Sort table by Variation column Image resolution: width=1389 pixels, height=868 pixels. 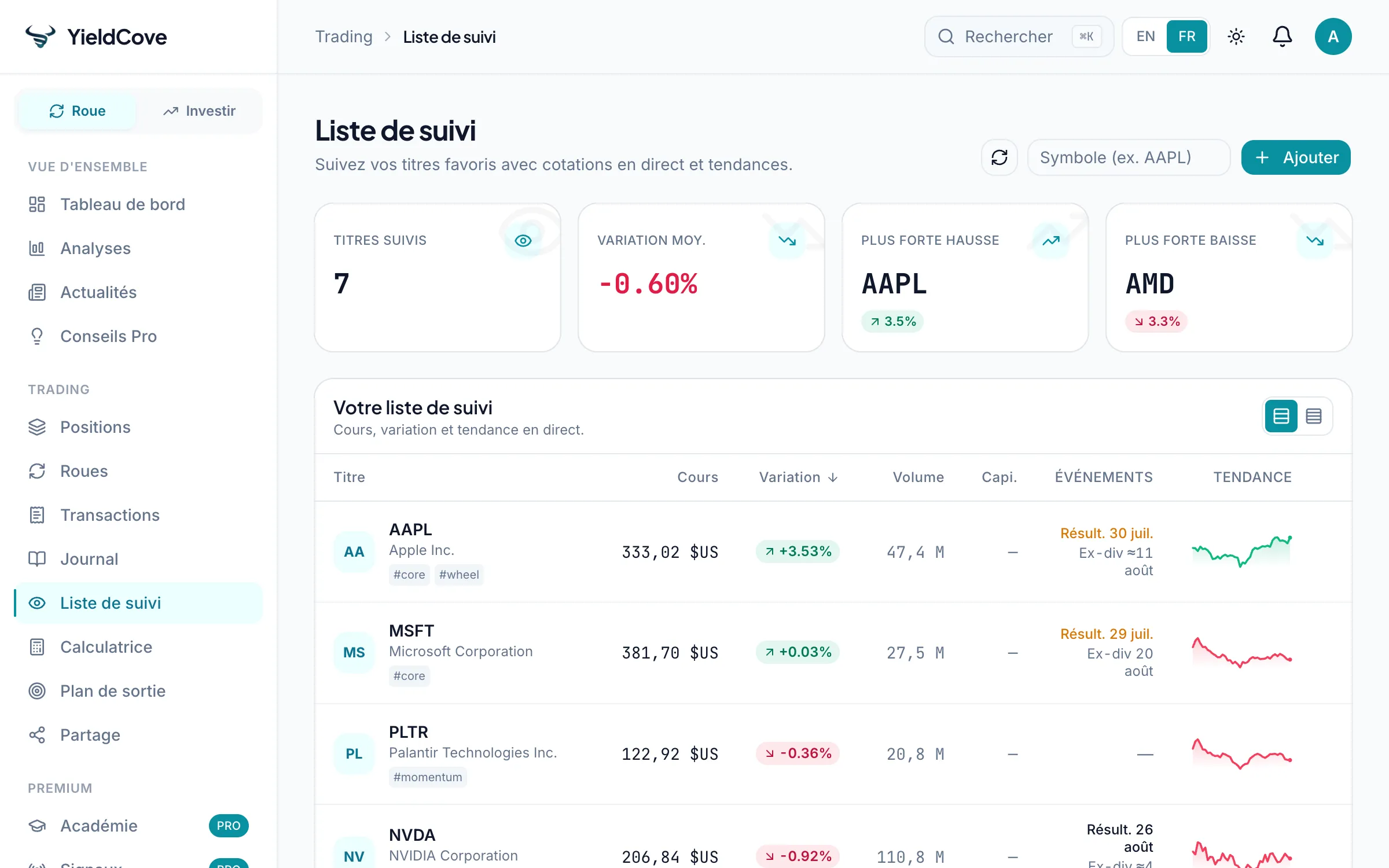tap(798, 477)
